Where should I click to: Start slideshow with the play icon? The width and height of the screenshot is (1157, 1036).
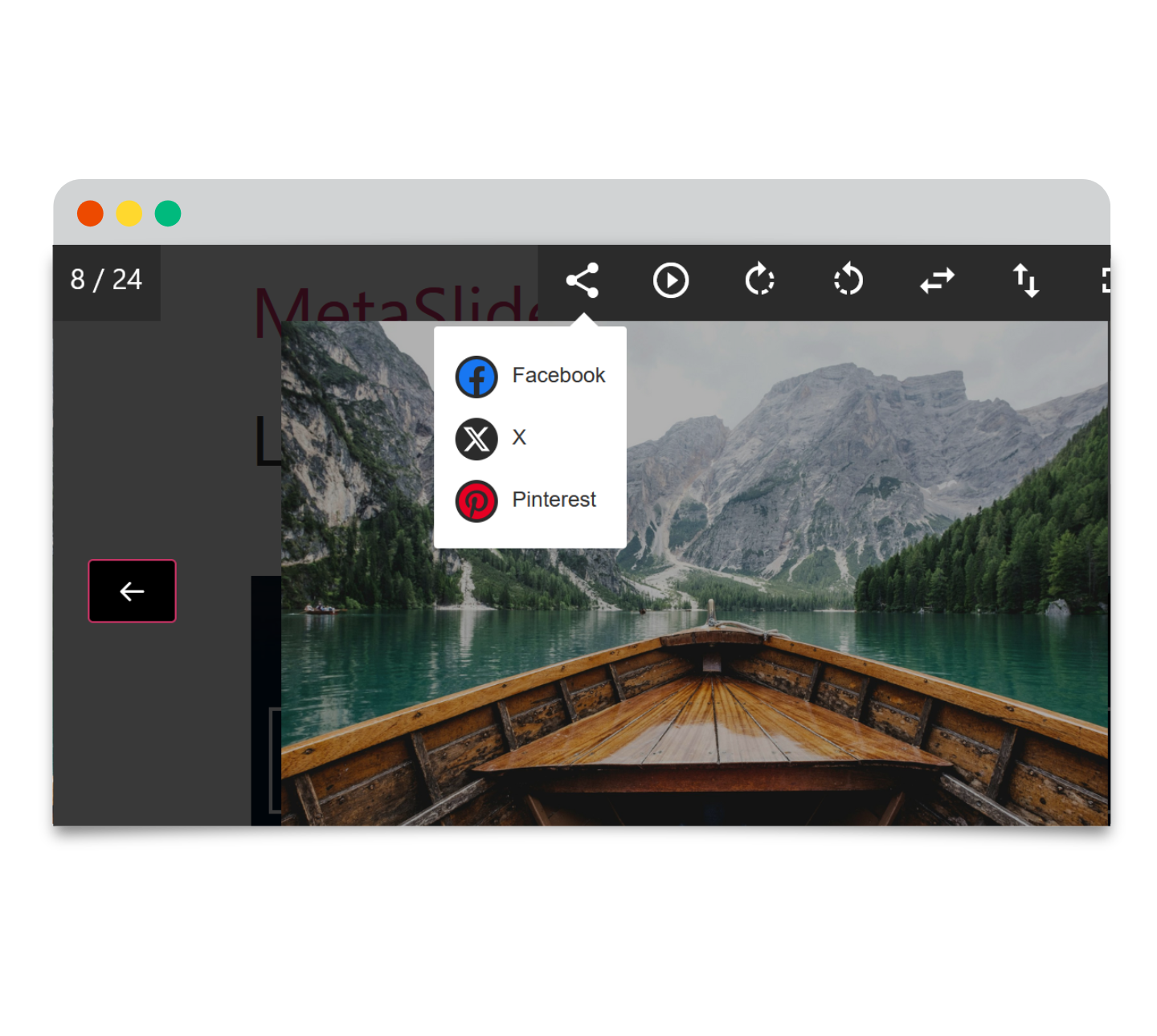[671, 280]
